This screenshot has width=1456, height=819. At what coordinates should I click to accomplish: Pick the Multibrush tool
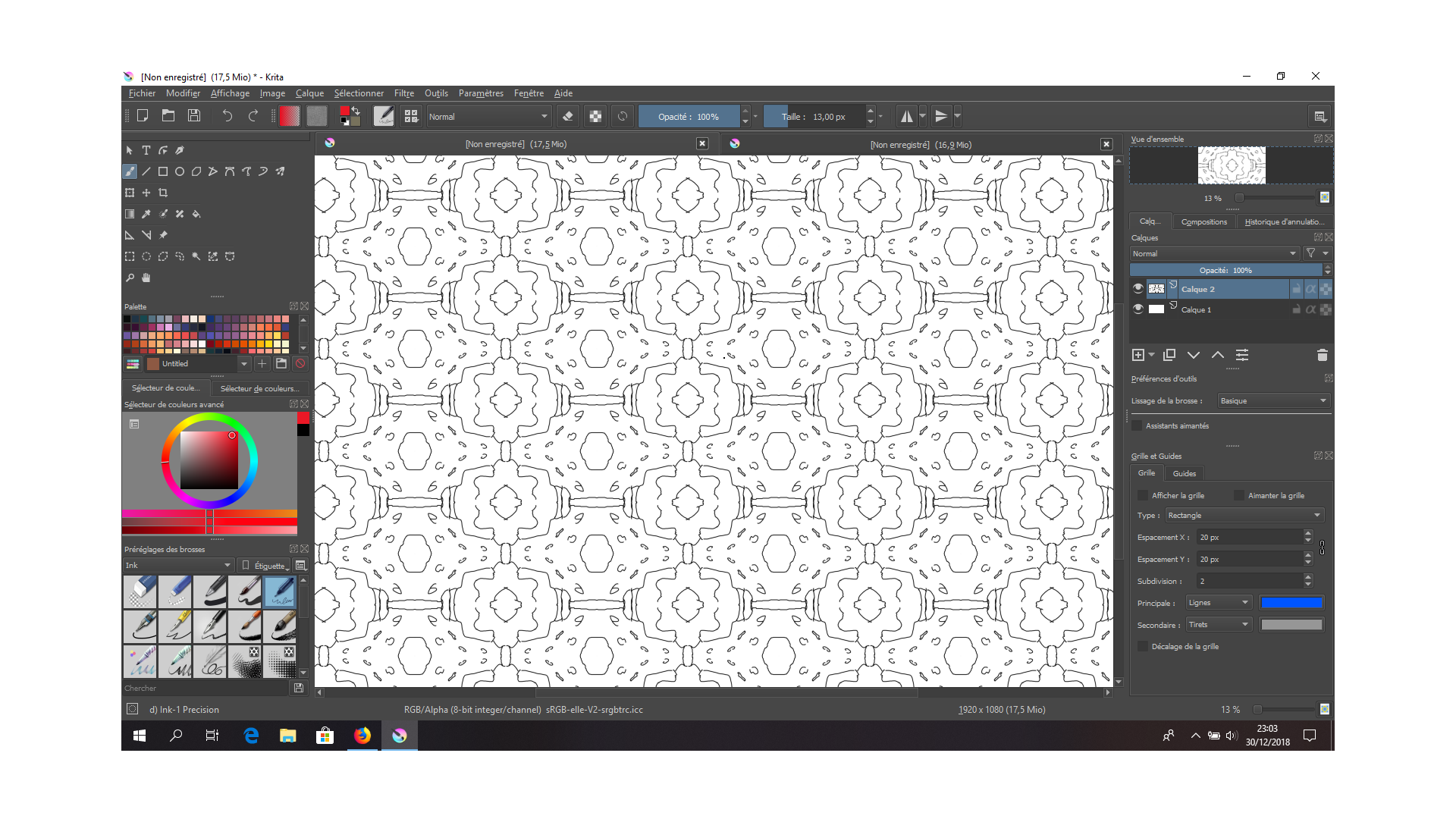280,171
